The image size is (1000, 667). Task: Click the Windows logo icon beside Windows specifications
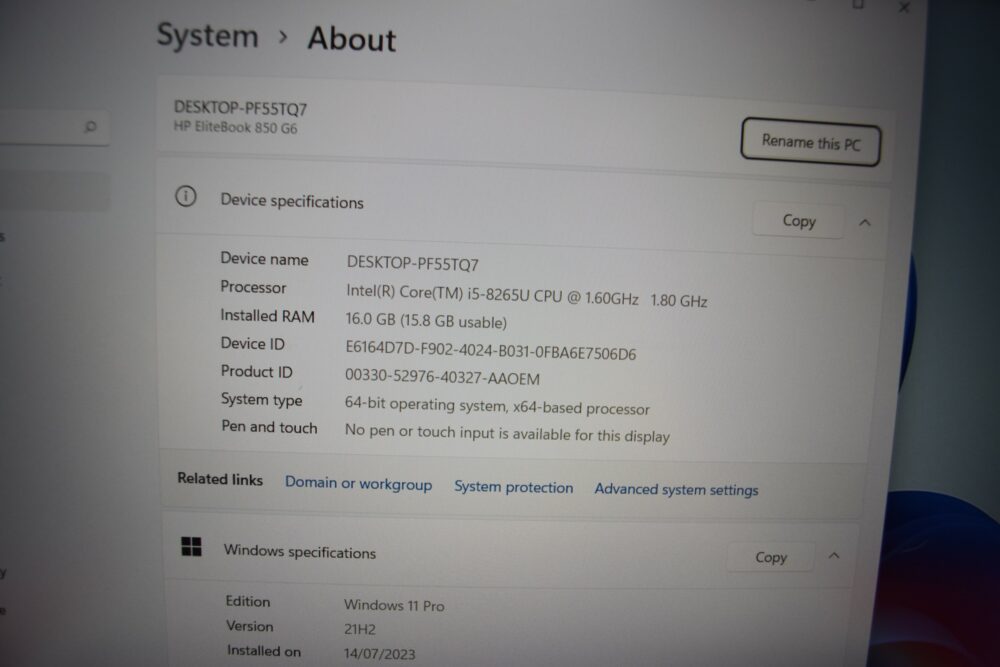(x=191, y=546)
